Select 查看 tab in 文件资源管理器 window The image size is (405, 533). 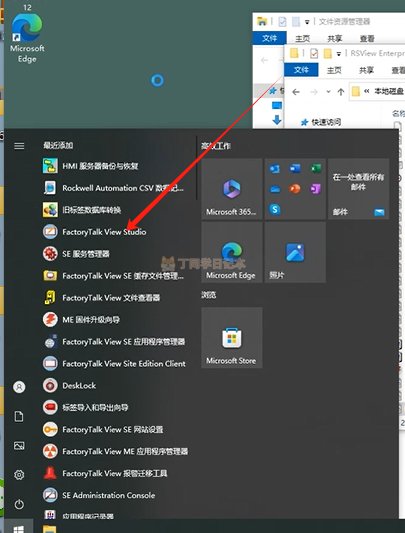[x=367, y=38]
